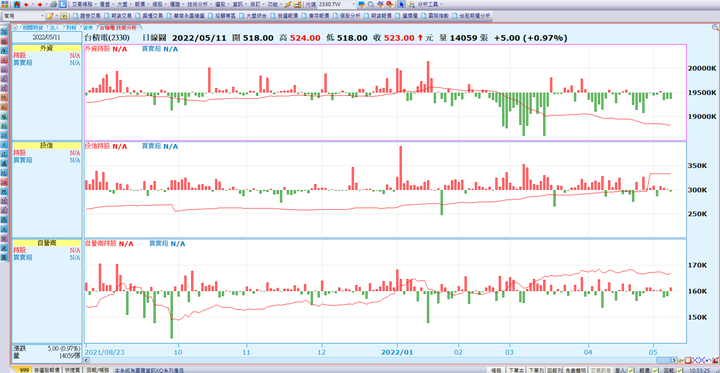This screenshot has height=373, width=720.
Task: Expand the 2330.TW stock code dropdown
Action: tap(353, 5)
